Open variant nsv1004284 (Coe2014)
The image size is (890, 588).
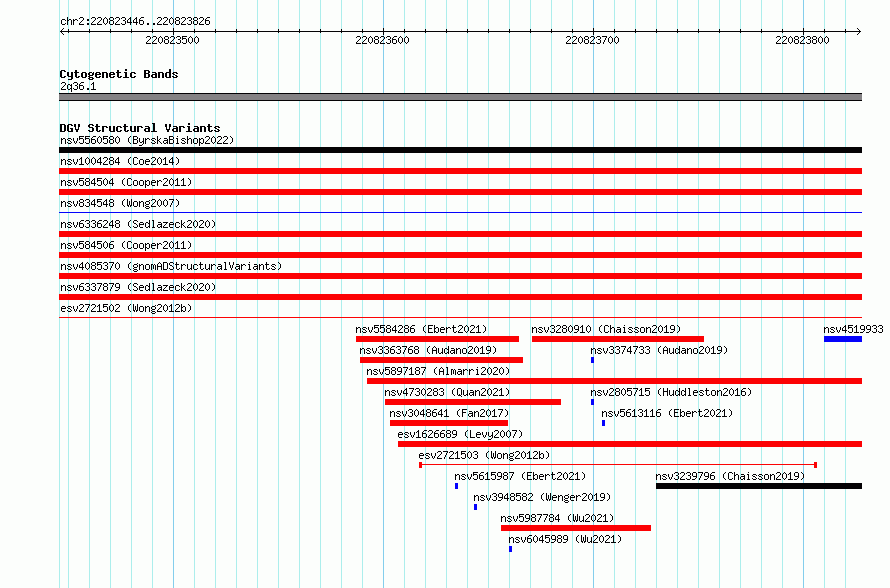(x=120, y=161)
